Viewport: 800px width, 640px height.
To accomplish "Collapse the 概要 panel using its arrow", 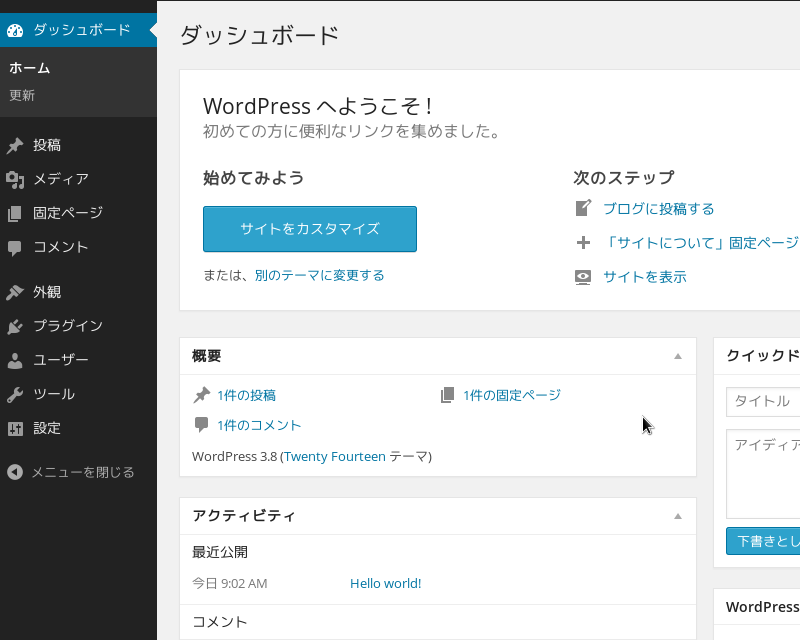I will click(x=677, y=356).
